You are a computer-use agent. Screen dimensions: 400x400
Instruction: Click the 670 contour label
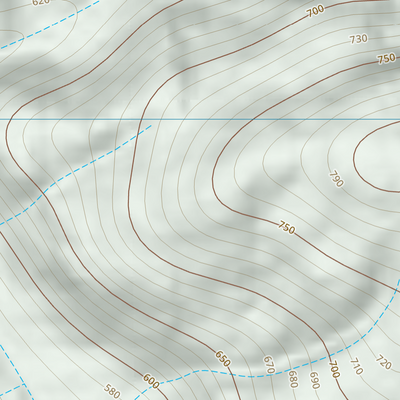click(269, 365)
